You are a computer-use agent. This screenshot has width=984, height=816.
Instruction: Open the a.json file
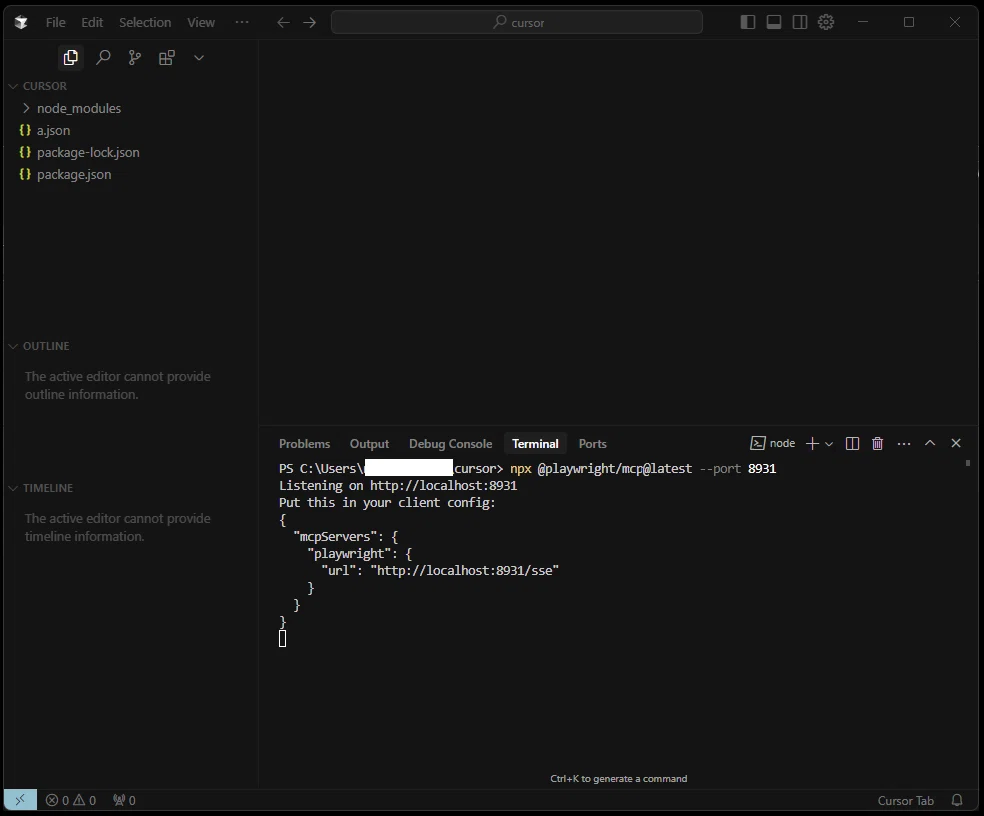coord(53,130)
